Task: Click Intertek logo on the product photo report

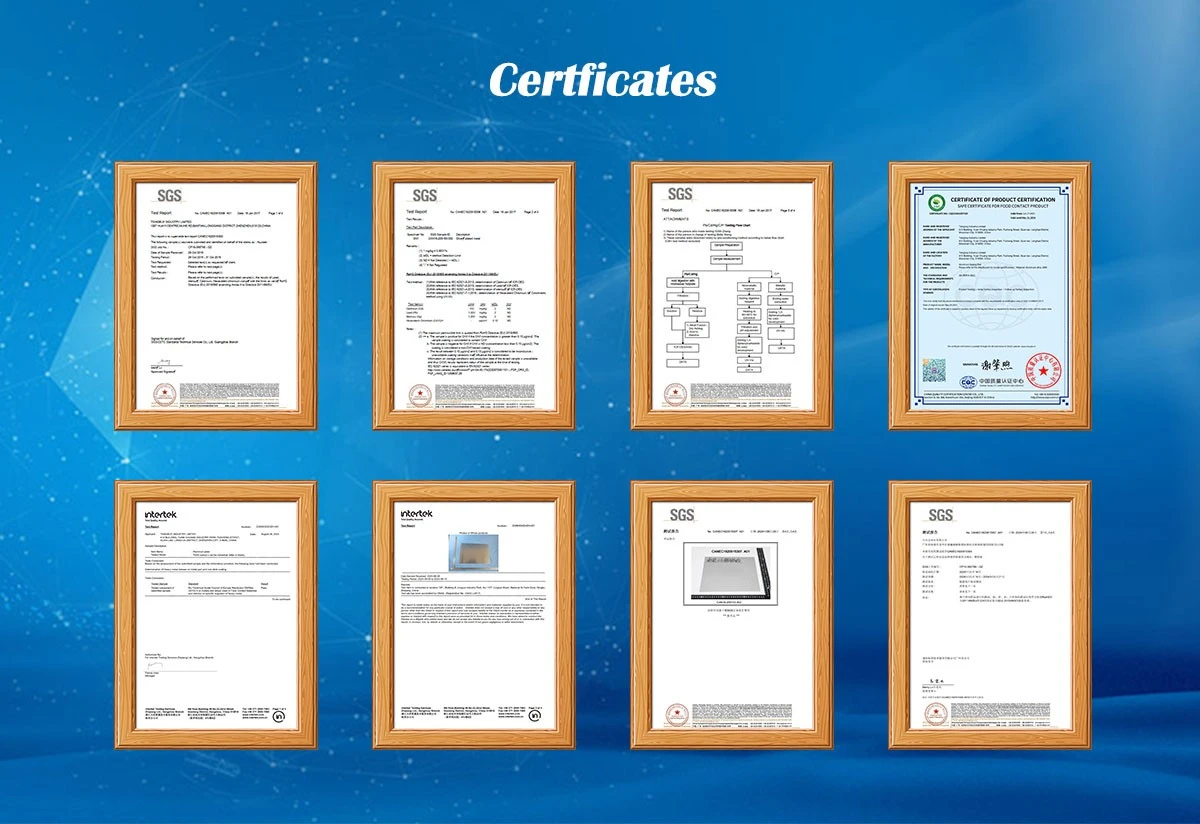Action: (416, 514)
